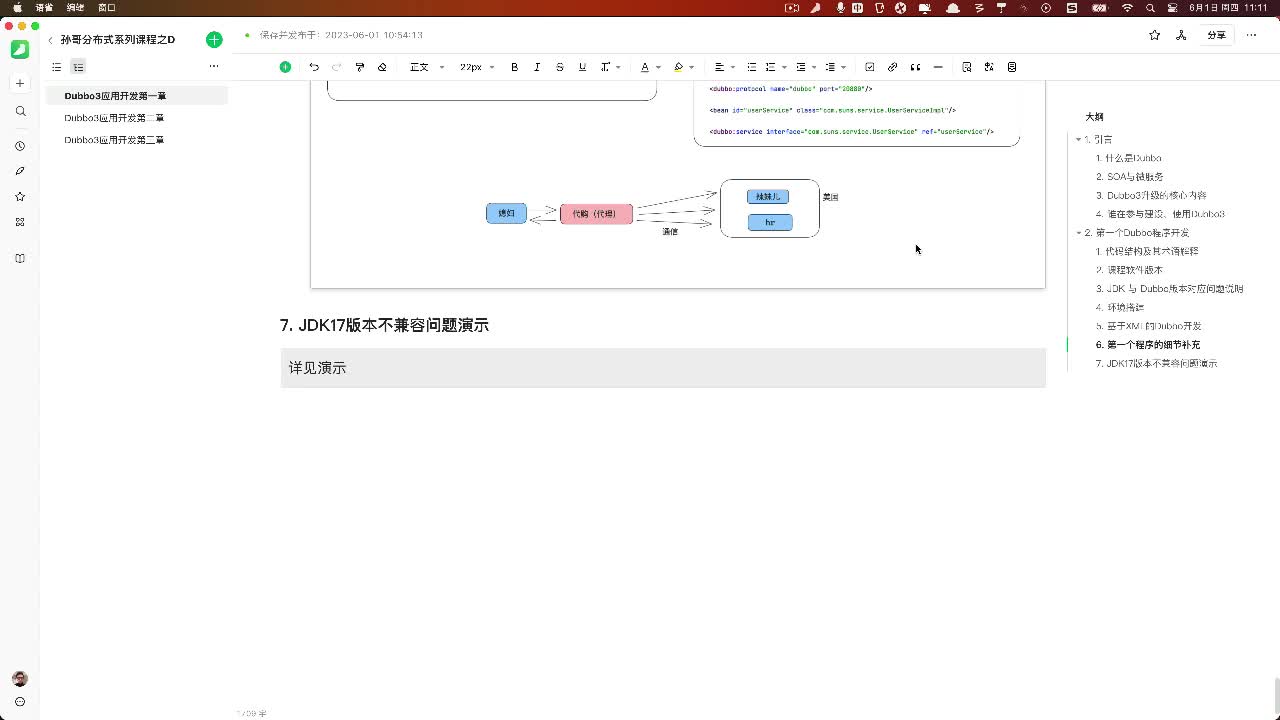Screen dimensions: 1280x720
Task: Open the collaboration icon next to the star
Action: pos(1181,35)
